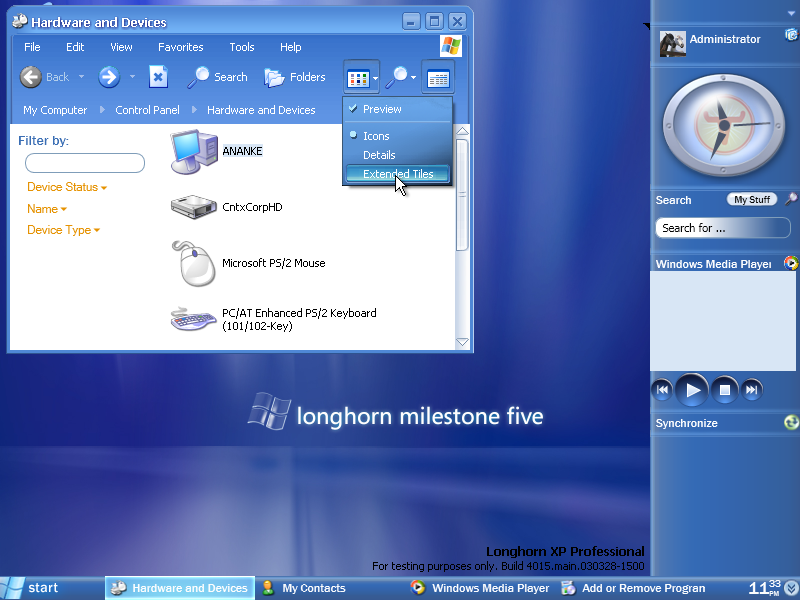800x600 pixels.
Task: Select the Microsoft PS/2 Mouse icon
Action: pos(193,263)
